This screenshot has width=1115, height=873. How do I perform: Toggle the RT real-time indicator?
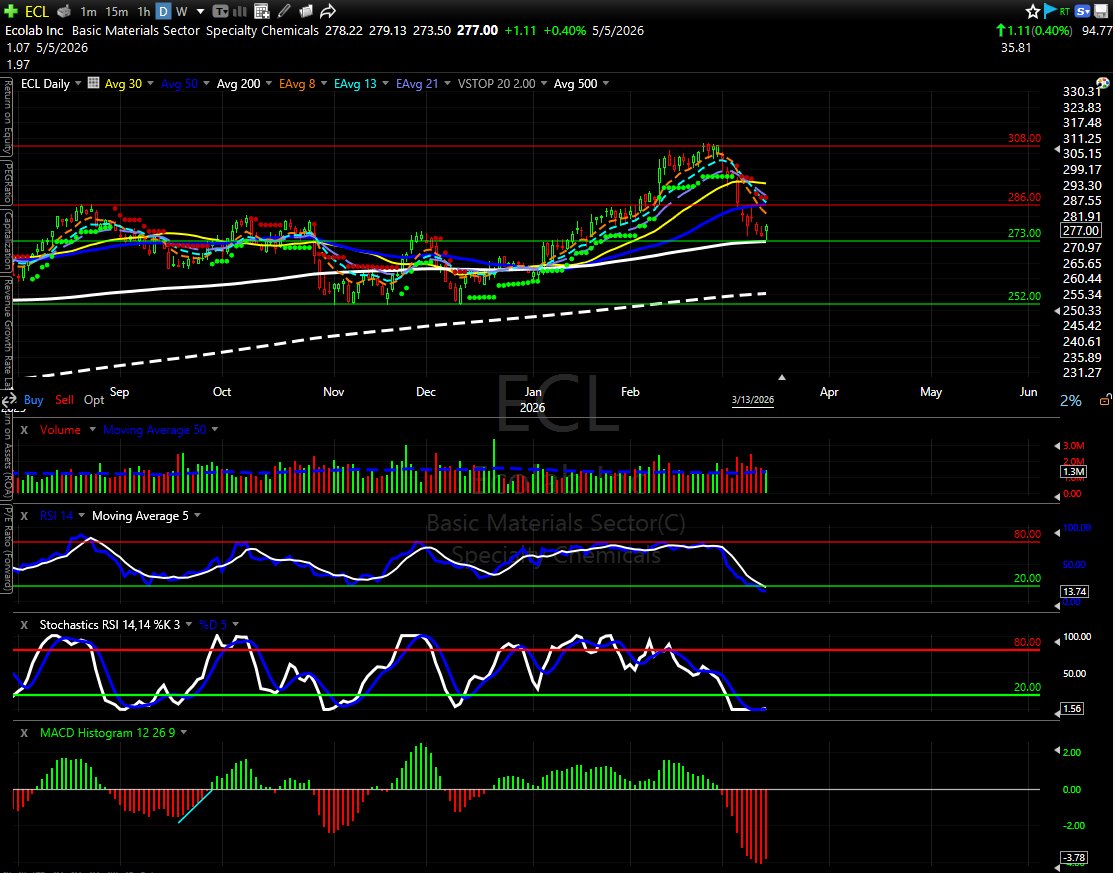click(x=1065, y=11)
